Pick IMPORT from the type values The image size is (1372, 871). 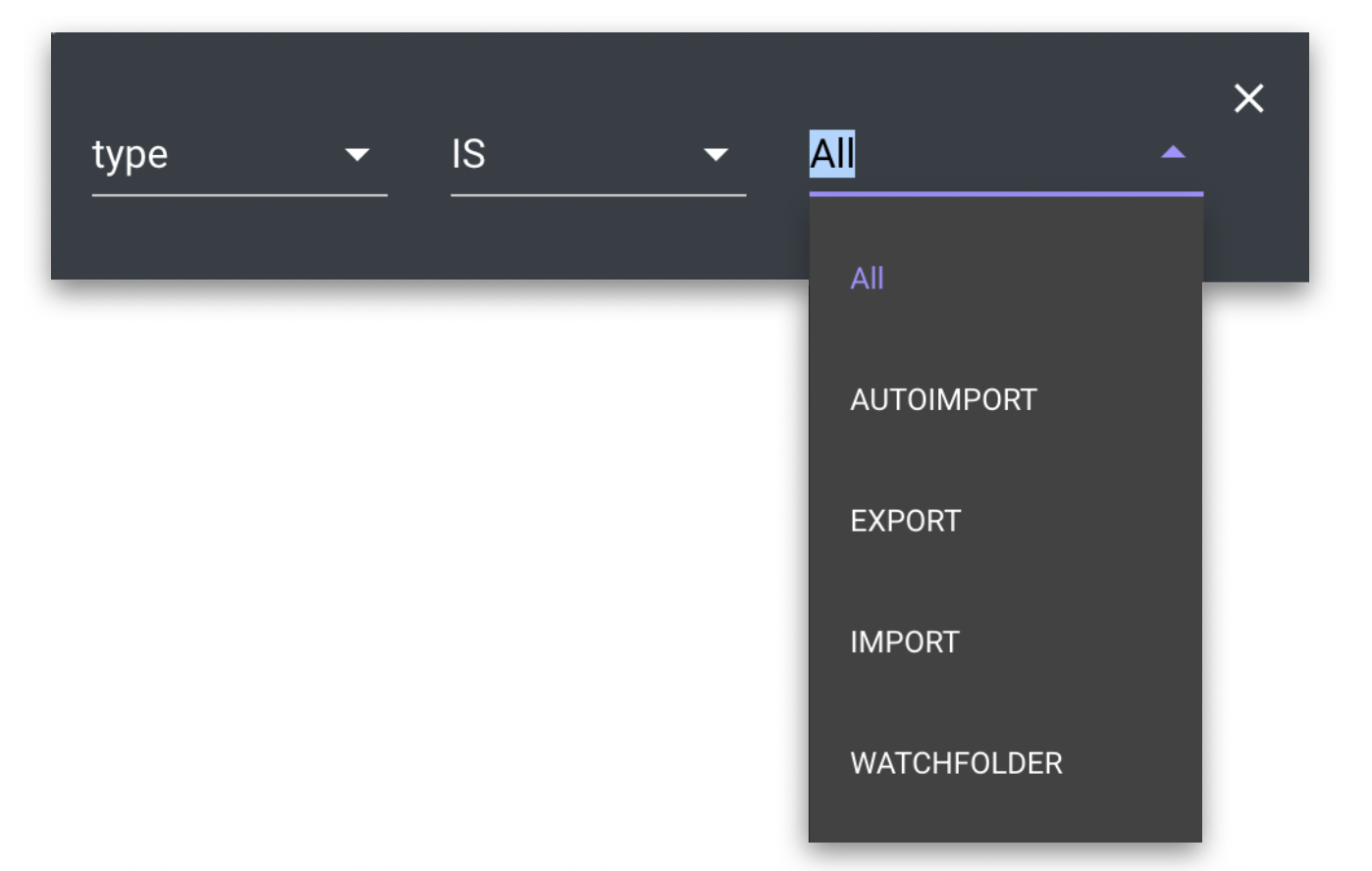point(904,642)
